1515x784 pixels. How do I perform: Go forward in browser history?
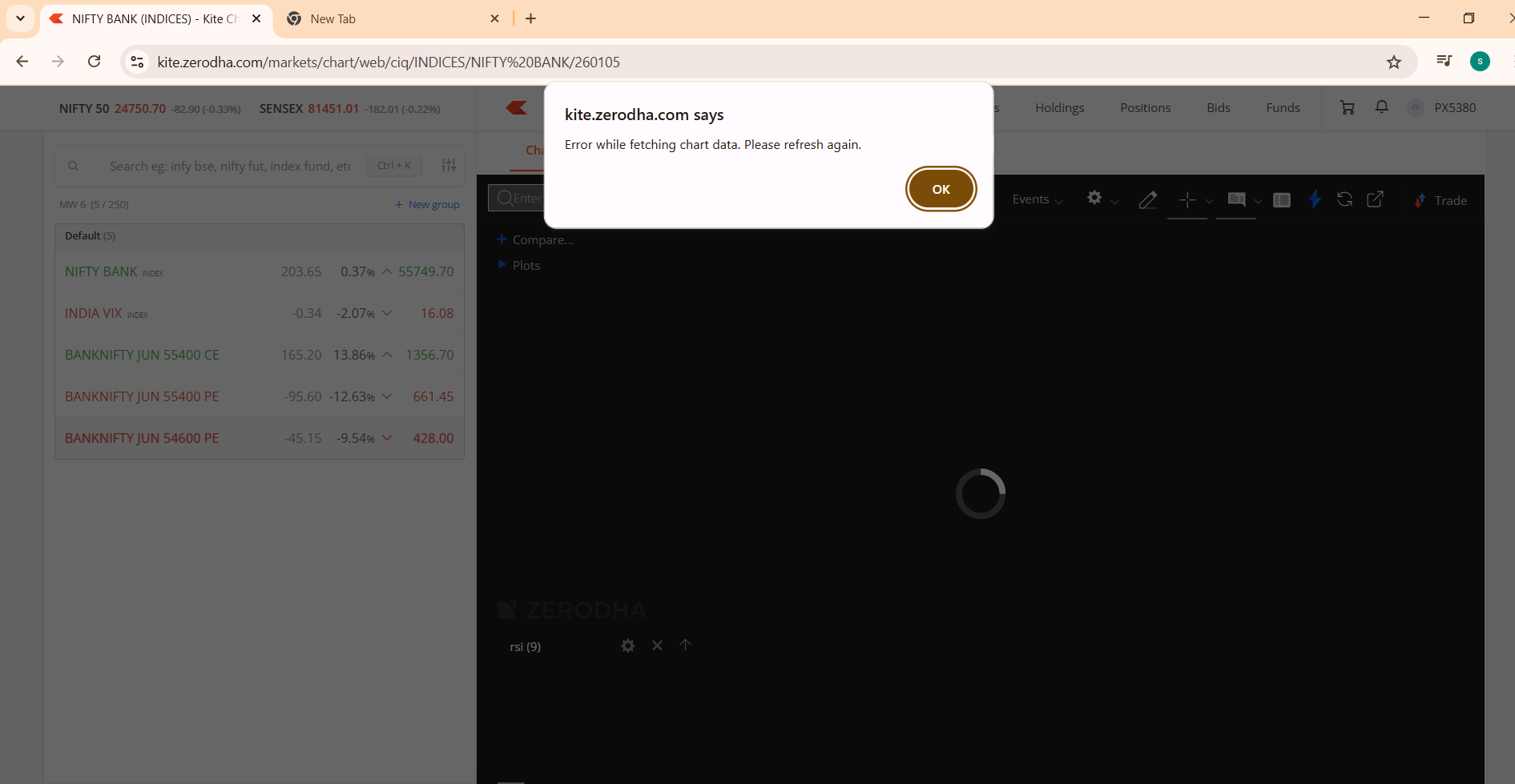tap(58, 62)
